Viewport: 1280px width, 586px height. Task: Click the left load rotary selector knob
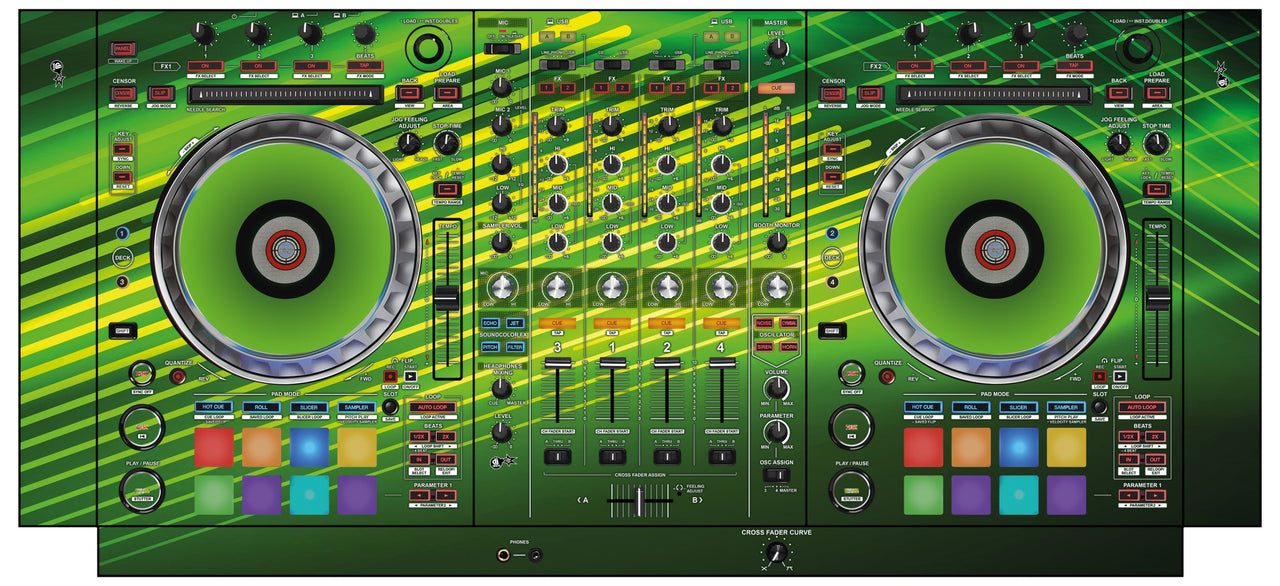coord(428,46)
